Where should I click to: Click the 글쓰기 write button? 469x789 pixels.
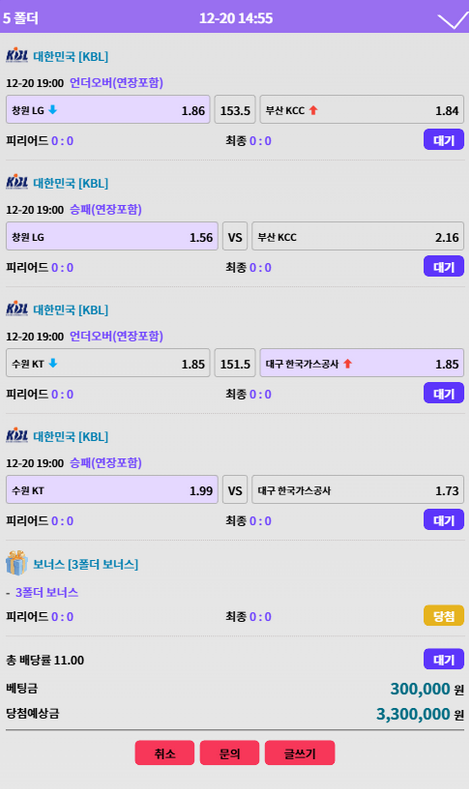300,753
